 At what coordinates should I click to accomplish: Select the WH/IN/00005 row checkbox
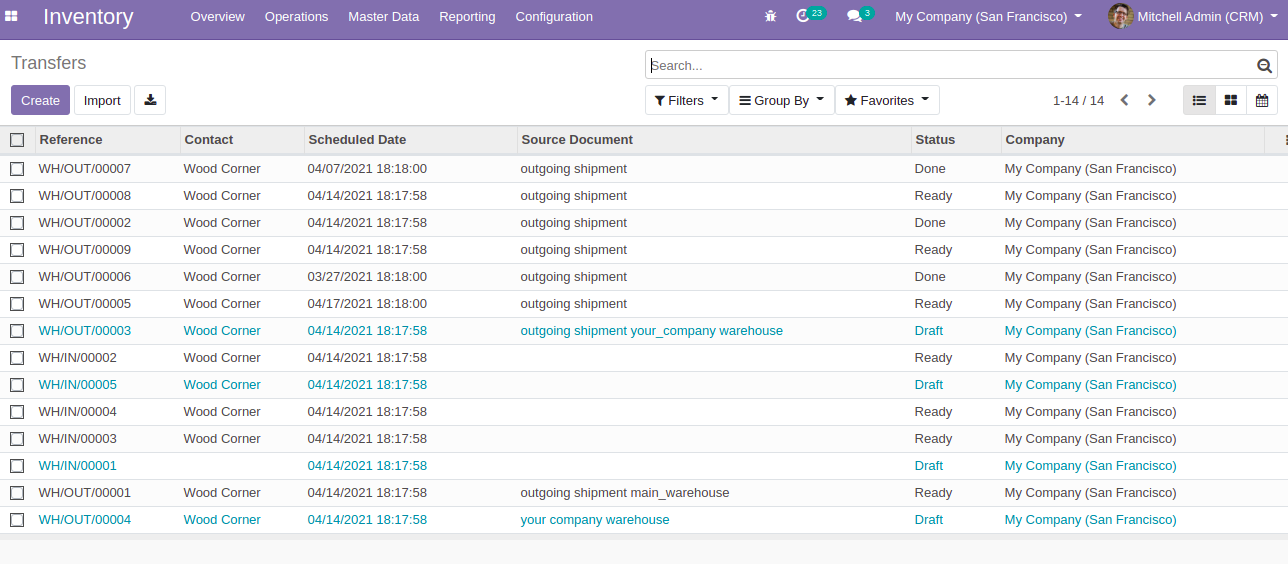tap(17, 385)
